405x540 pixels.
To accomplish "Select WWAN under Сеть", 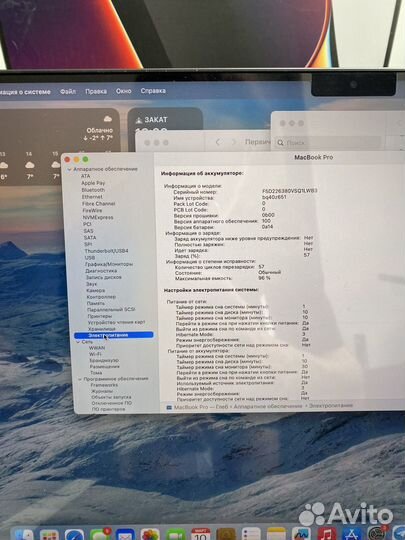I will click(97, 348).
